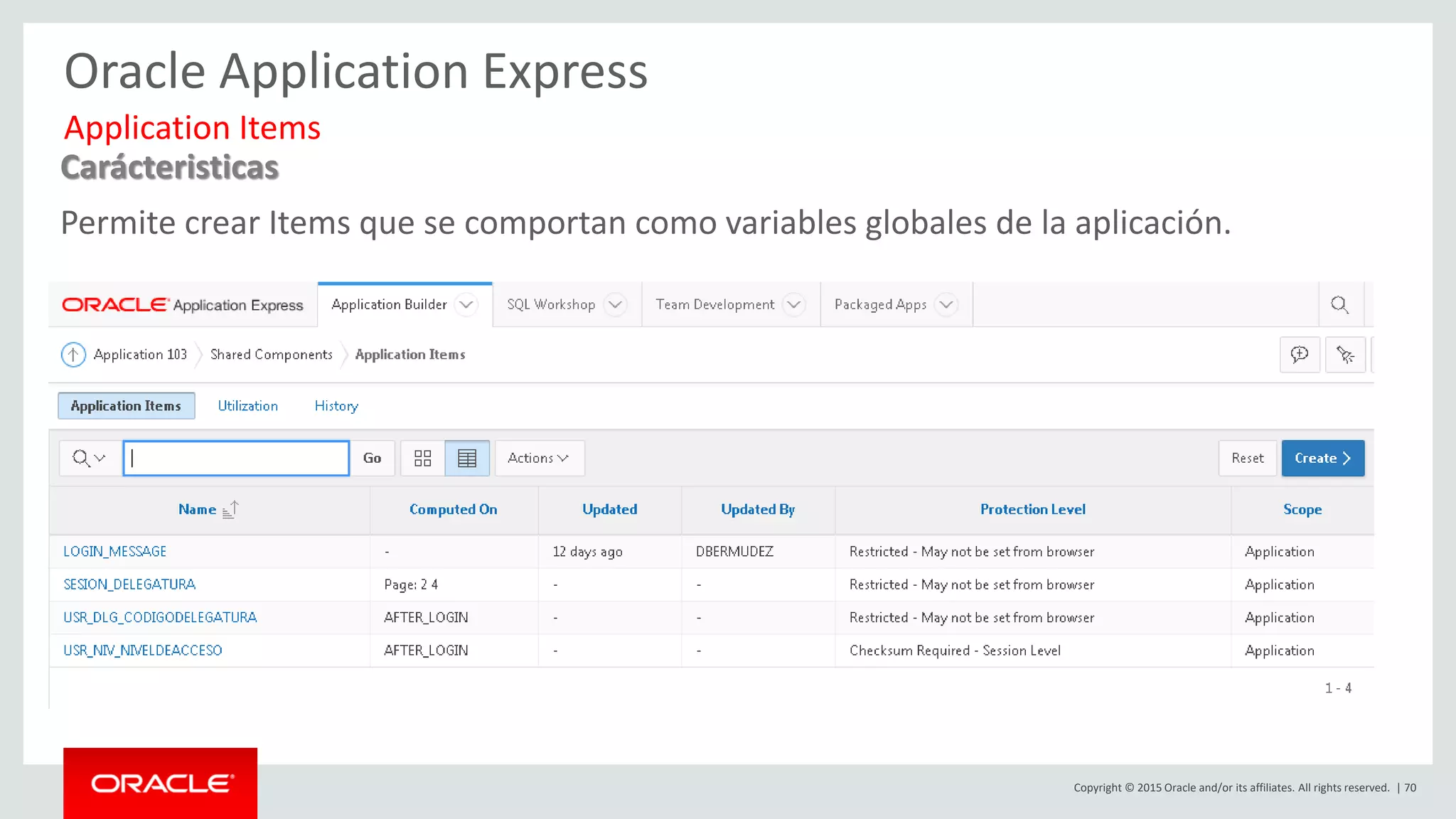Image resolution: width=1456 pixels, height=819 pixels.
Task: Sort by the Name column header
Action: 197,510
